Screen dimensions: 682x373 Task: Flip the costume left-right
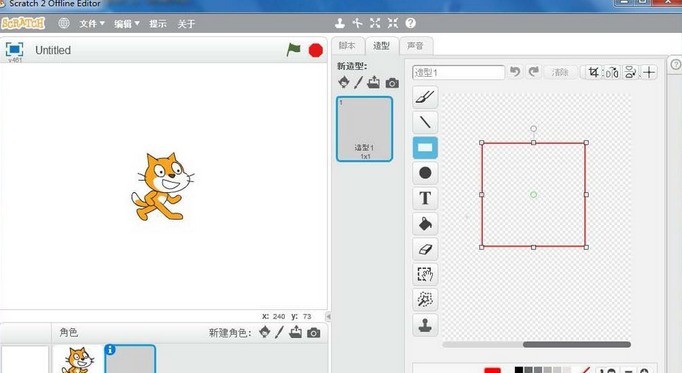(612, 72)
